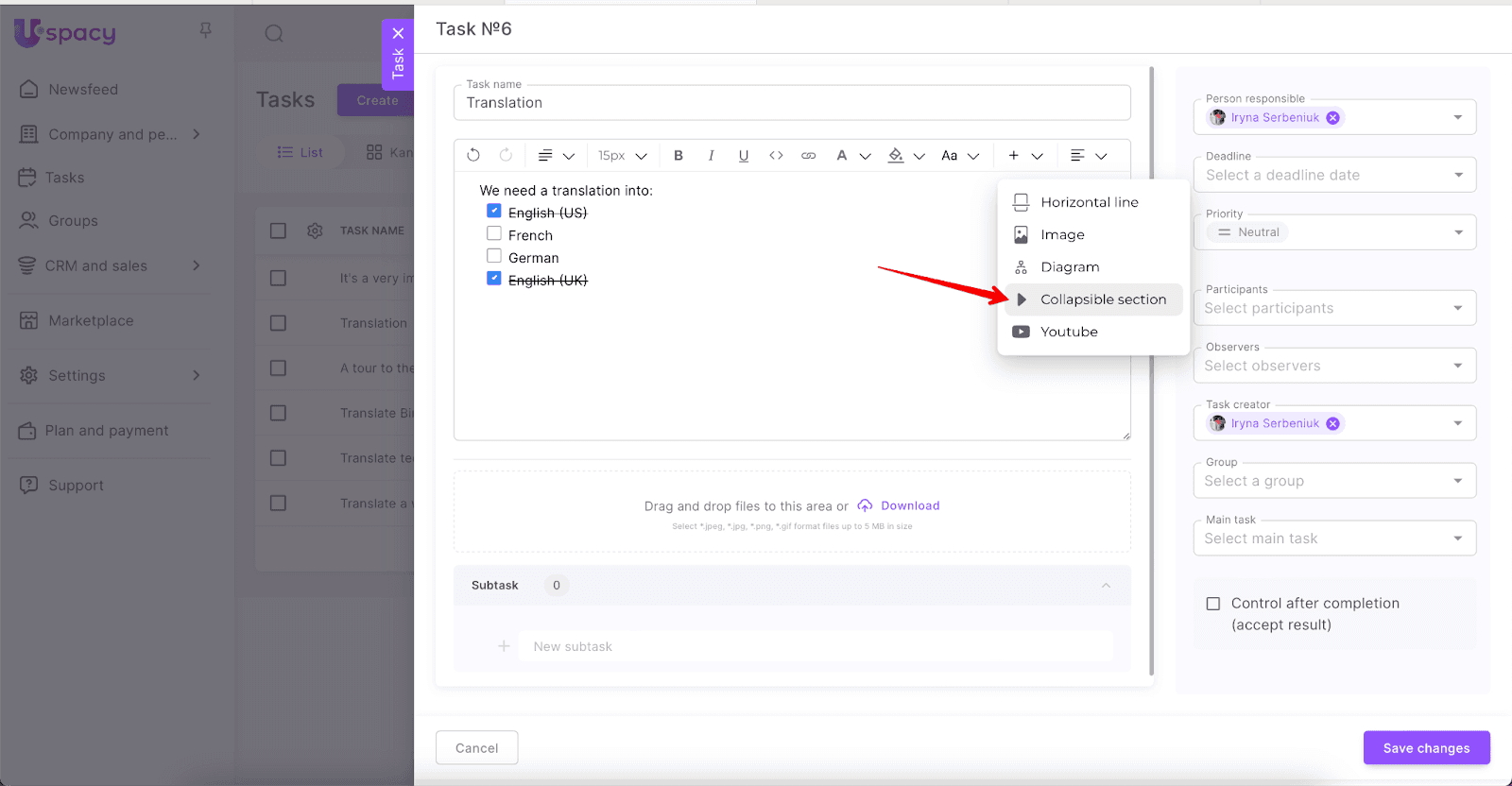The width and height of the screenshot is (1512, 786).
Task: Click the Bold formatting icon
Action: coord(678,156)
